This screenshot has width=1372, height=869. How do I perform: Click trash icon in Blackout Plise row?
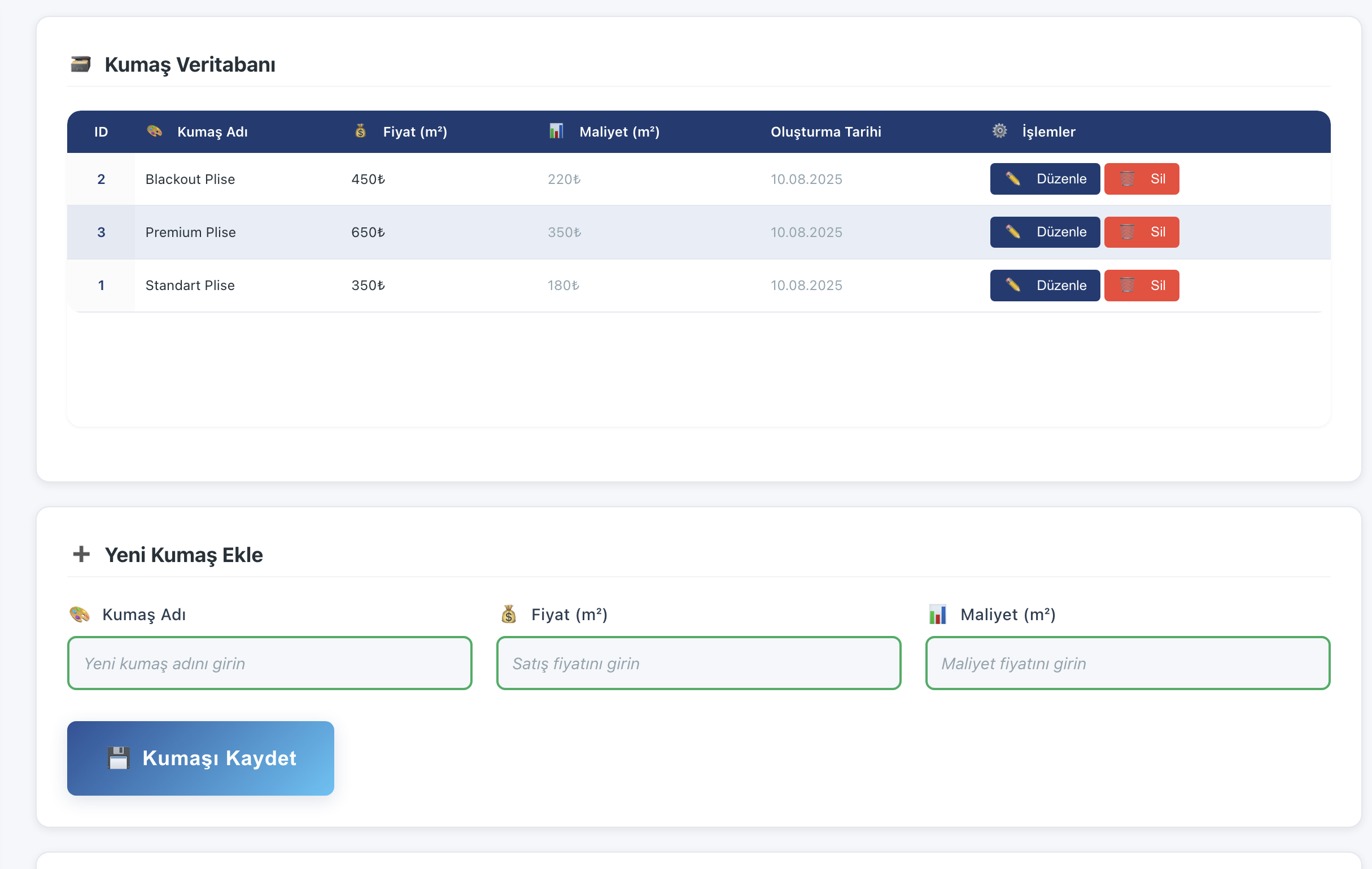(x=1127, y=179)
